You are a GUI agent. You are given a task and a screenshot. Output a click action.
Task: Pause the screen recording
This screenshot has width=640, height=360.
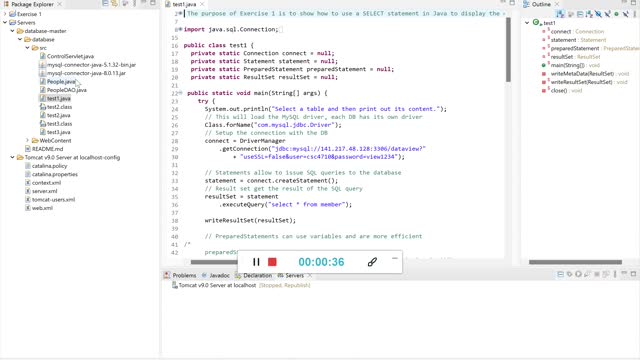pos(256,262)
